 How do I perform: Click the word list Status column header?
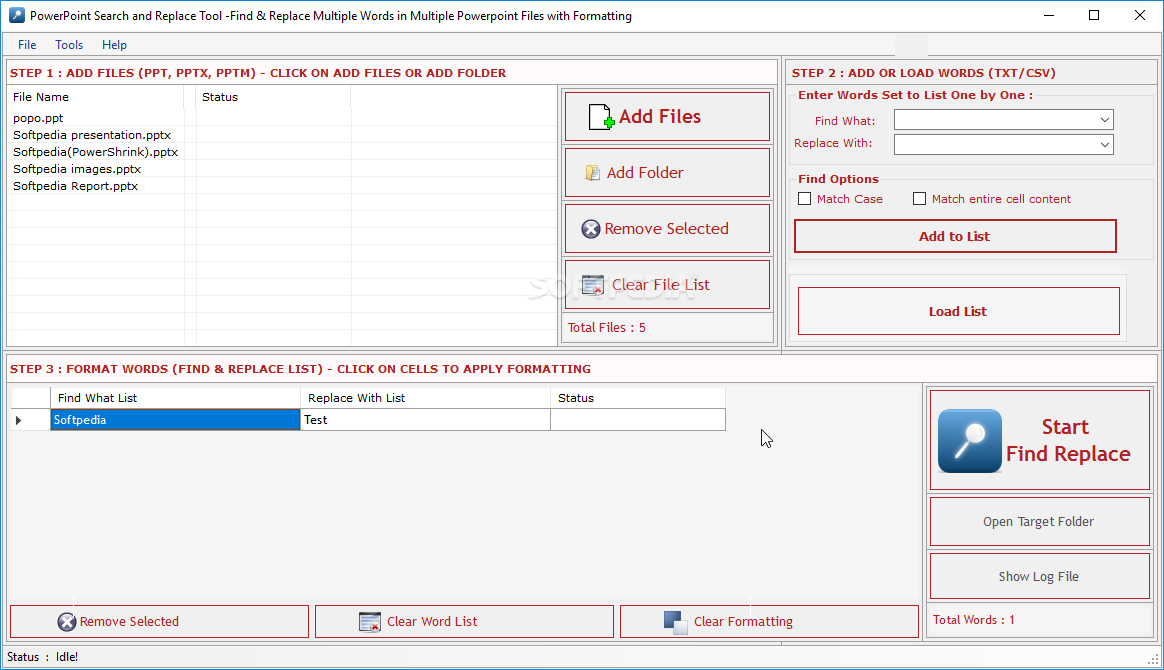coord(638,398)
